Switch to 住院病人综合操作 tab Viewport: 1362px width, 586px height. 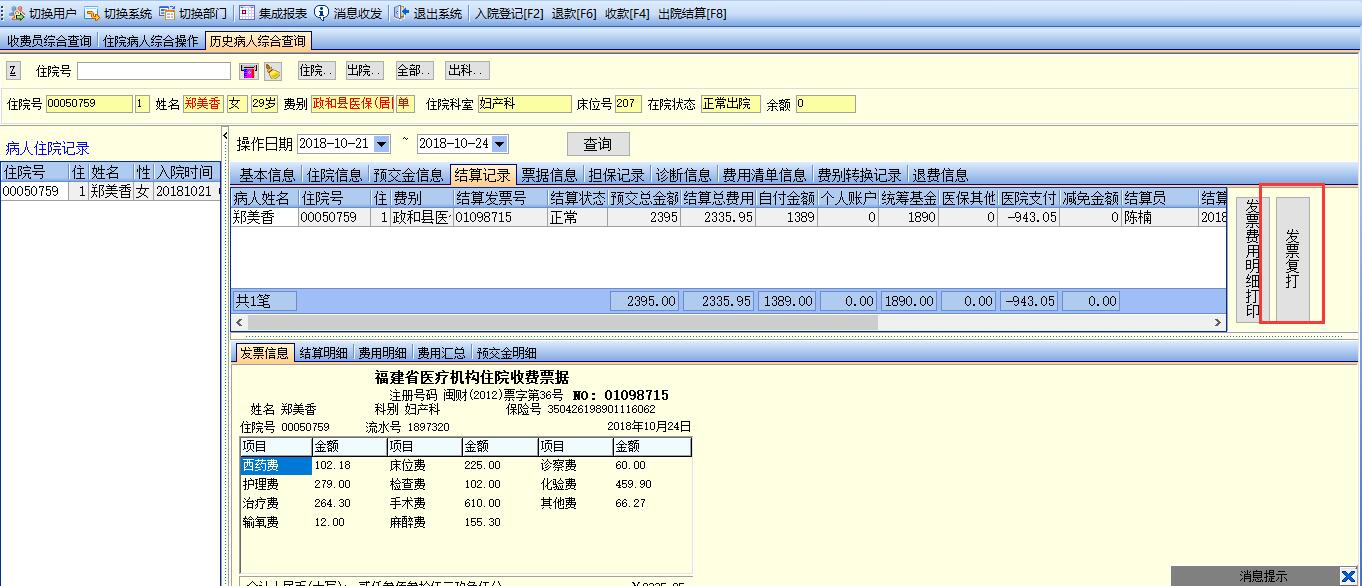tap(151, 41)
